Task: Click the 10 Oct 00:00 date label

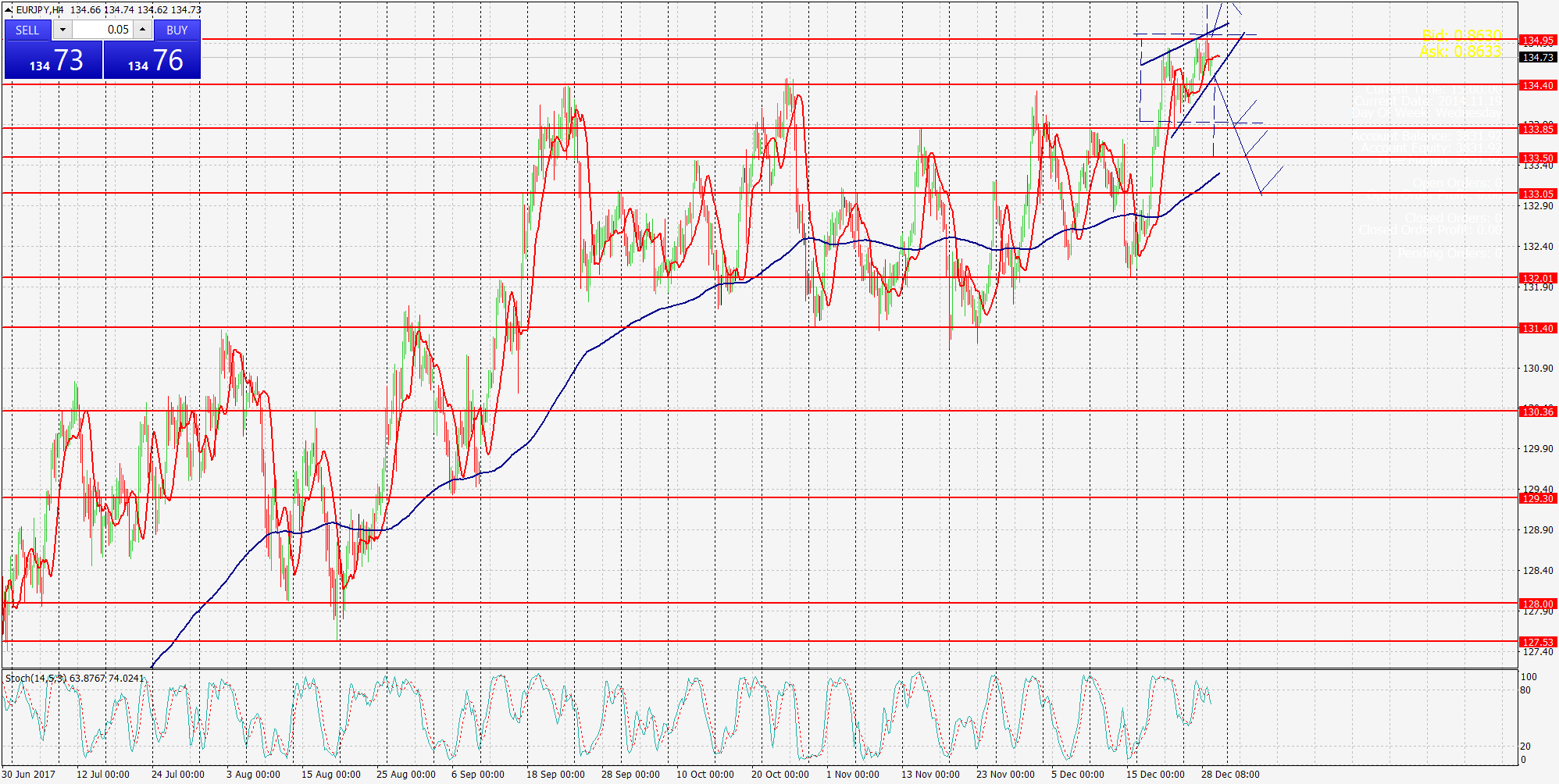Action: (x=705, y=775)
